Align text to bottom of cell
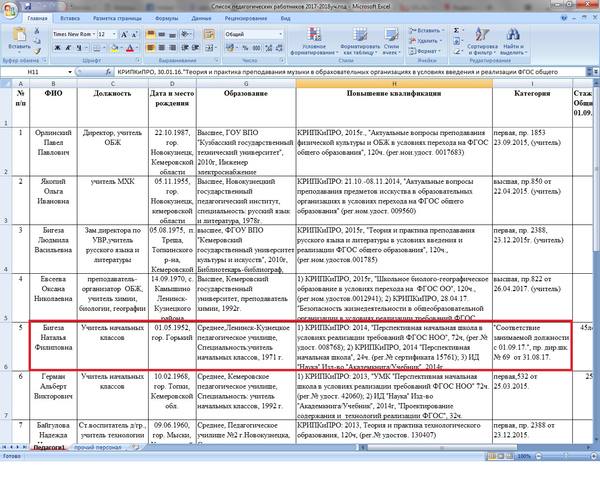Image resolution: width=600 pixels, height=480 pixels. 173,34
